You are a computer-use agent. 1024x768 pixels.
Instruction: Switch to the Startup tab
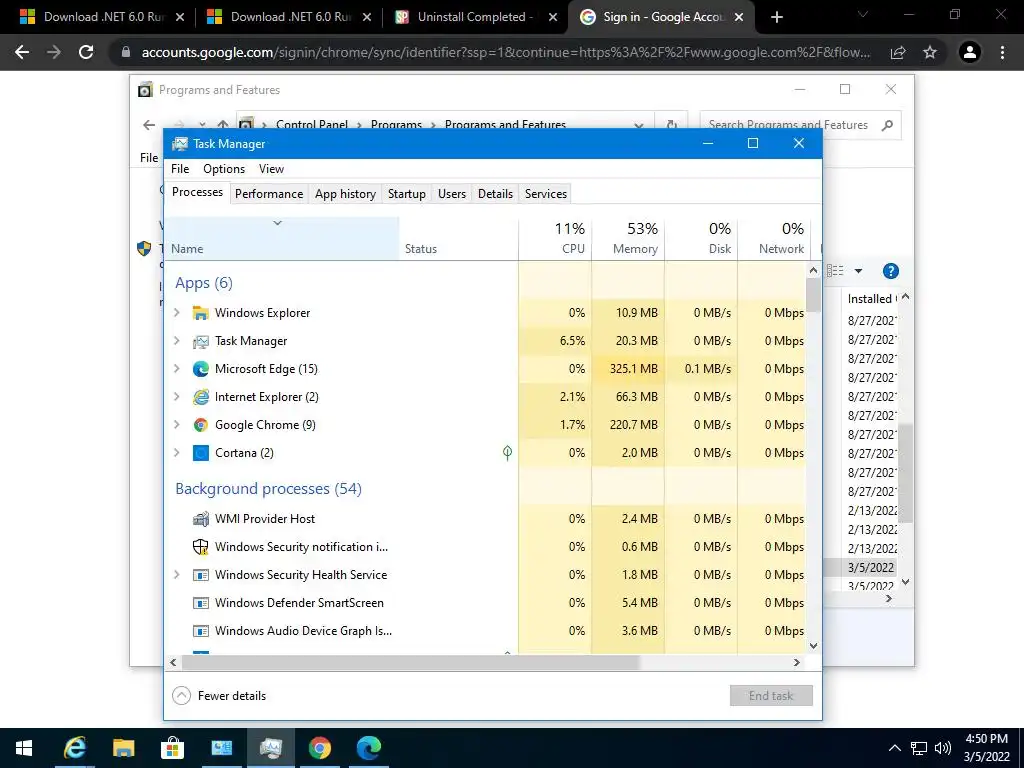point(406,194)
